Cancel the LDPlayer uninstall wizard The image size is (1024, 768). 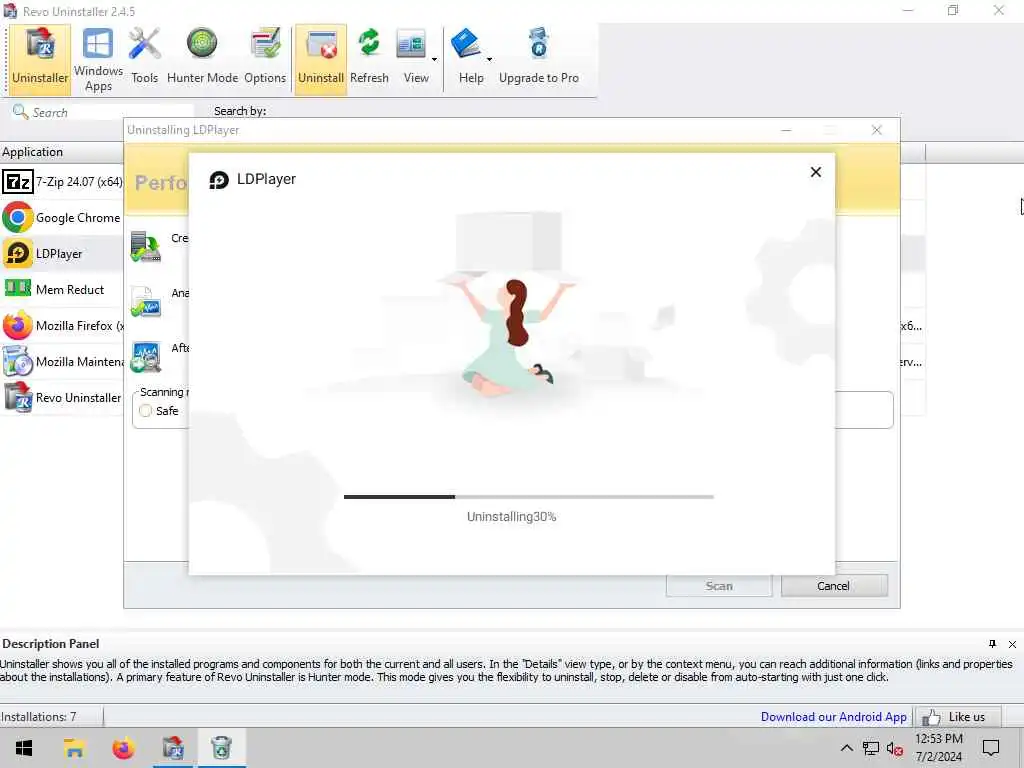pos(834,586)
